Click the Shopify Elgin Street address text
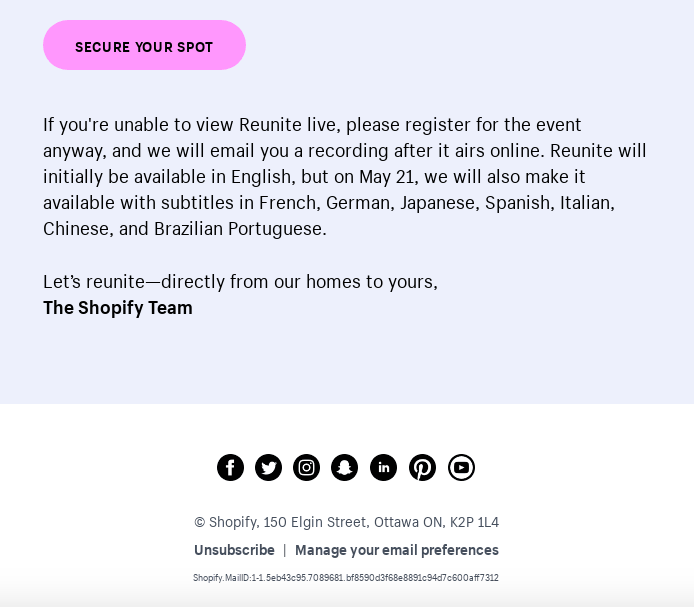The width and height of the screenshot is (694, 607). pos(347,522)
